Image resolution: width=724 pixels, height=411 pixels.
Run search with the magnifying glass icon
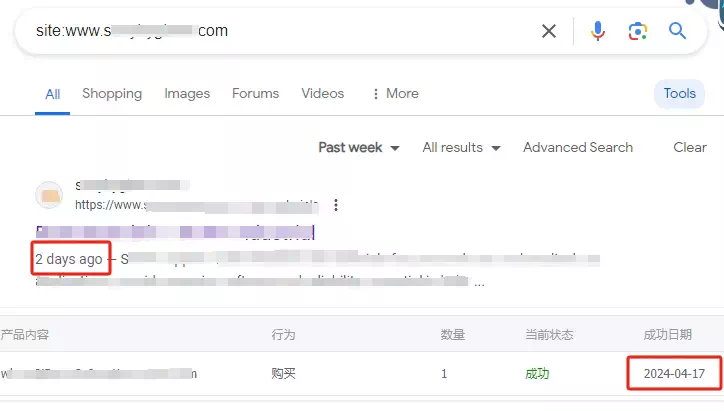677,31
